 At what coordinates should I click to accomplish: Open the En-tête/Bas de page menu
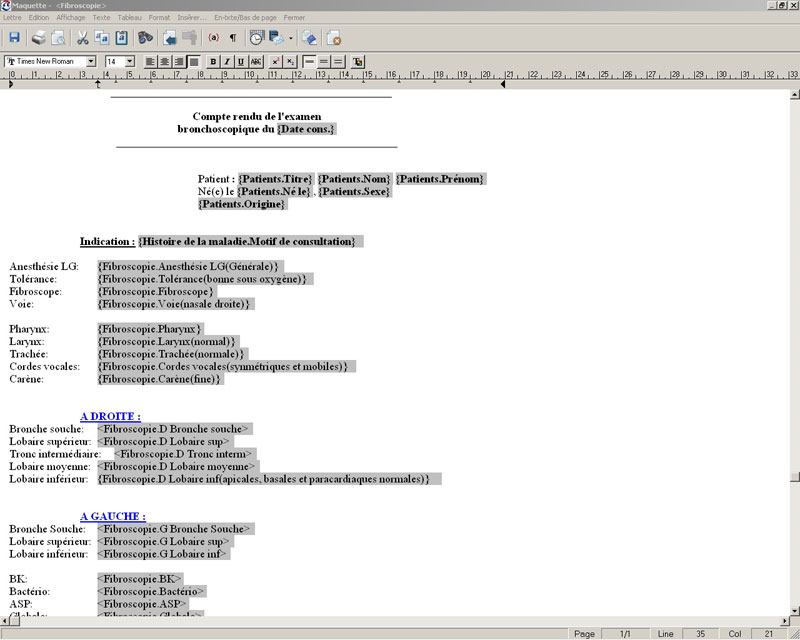245,17
